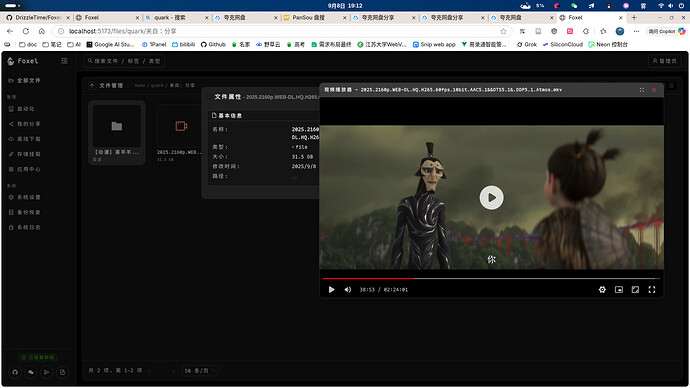Image resolution: width=690 pixels, height=388 pixels.
Task: Collapse the Foxel sidebar with the menu icon
Action: [x=64, y=61]
